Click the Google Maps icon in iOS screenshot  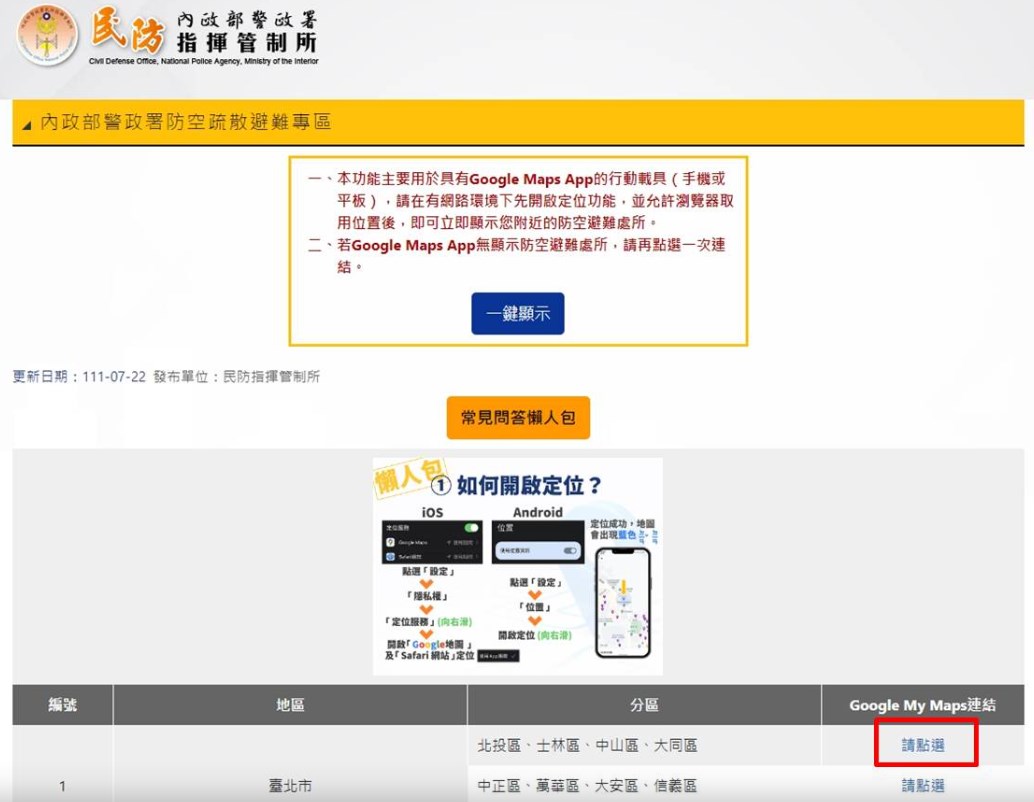[x=392, y=541]
